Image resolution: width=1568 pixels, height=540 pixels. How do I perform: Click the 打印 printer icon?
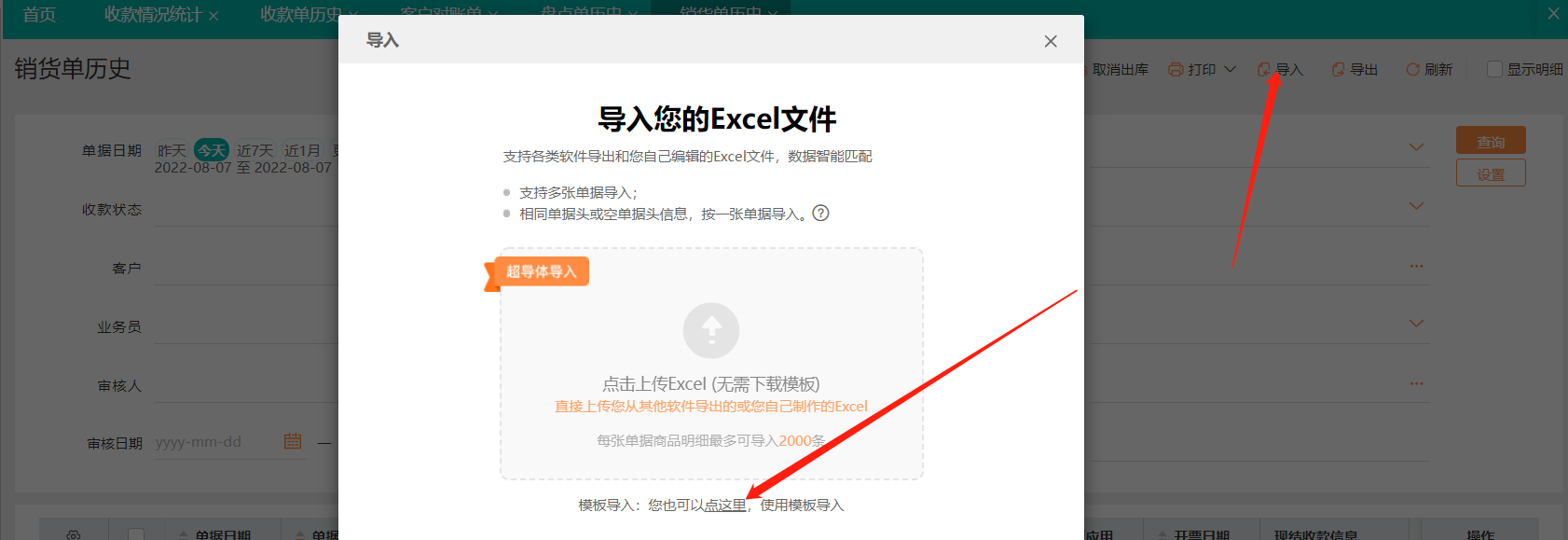tap(1176, 69)
